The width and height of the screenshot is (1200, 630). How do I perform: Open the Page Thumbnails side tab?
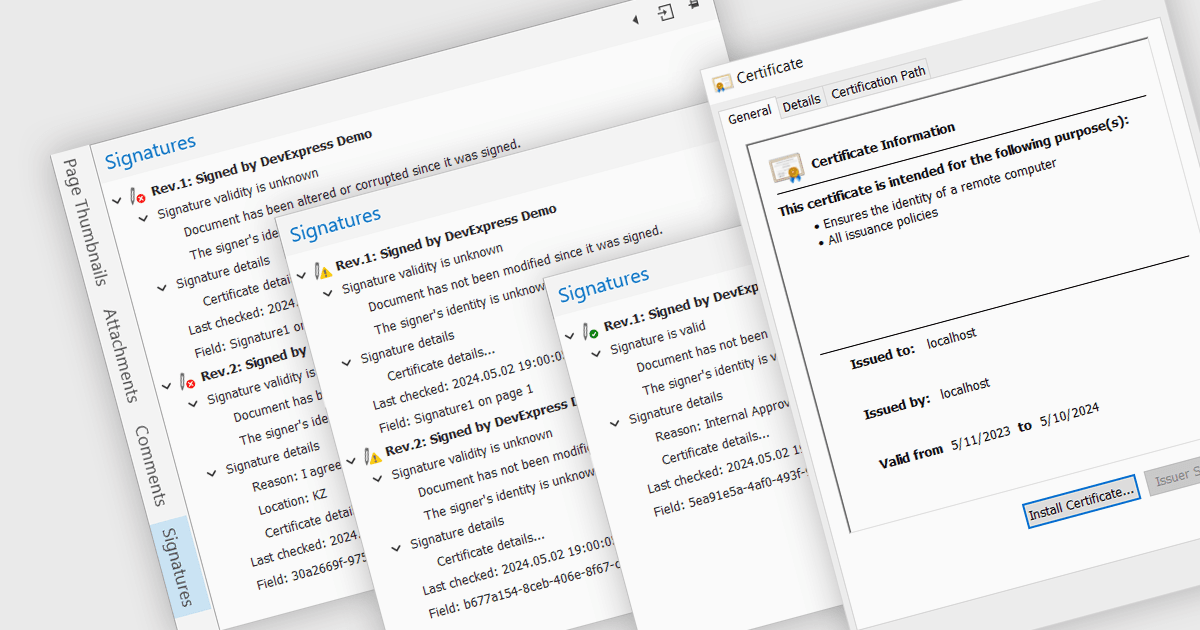tap(85, 222)
